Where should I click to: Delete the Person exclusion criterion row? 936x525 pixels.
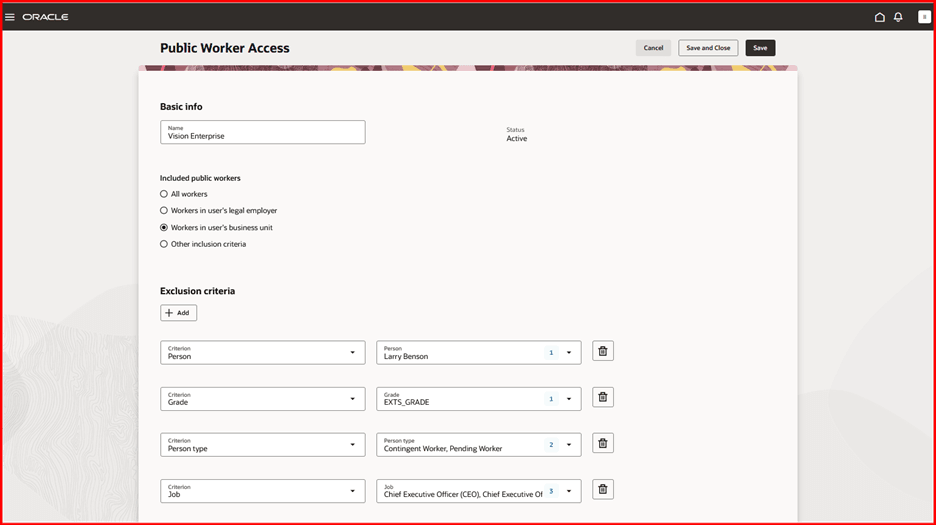(603, 351)
